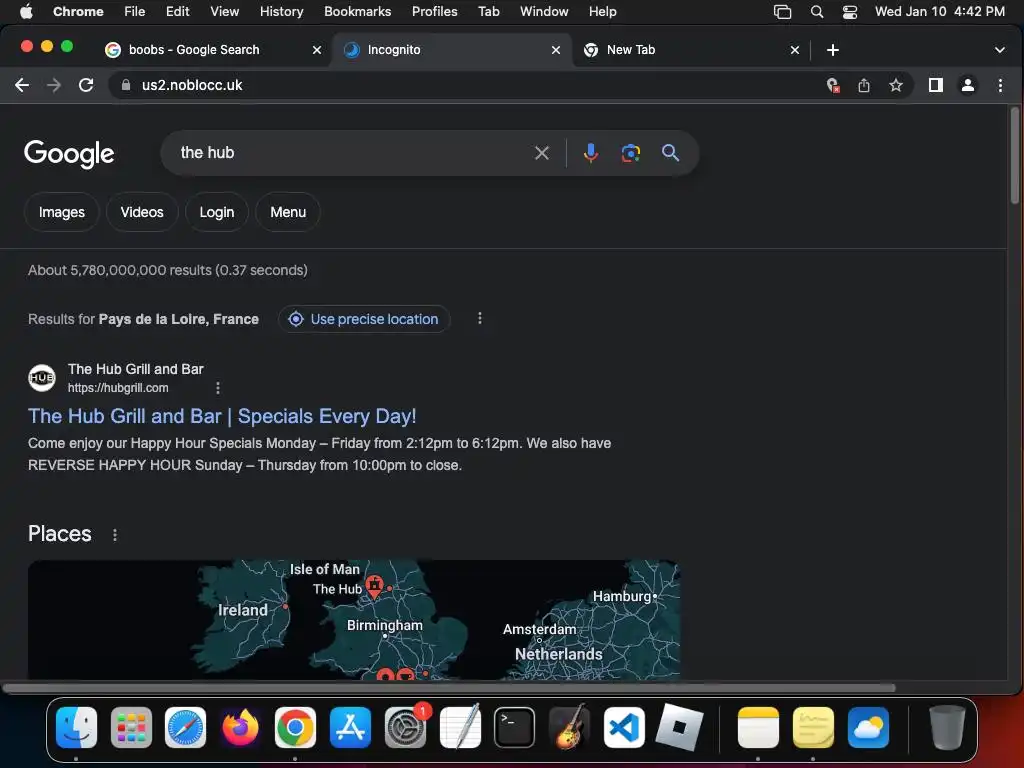Go back with the browser back arrow
1024x768 pixels.
pos(22,85)
